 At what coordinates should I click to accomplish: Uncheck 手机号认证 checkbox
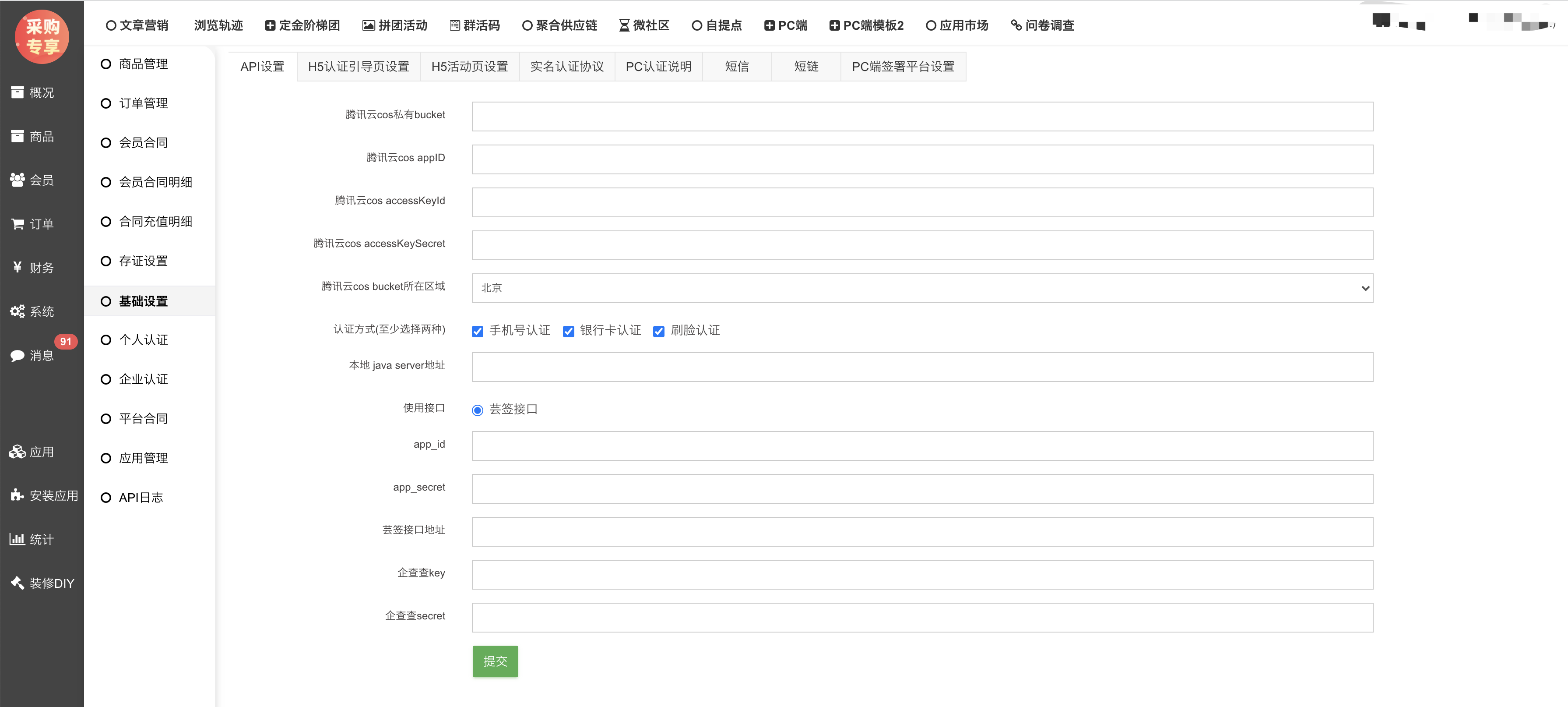pos(478,331)
